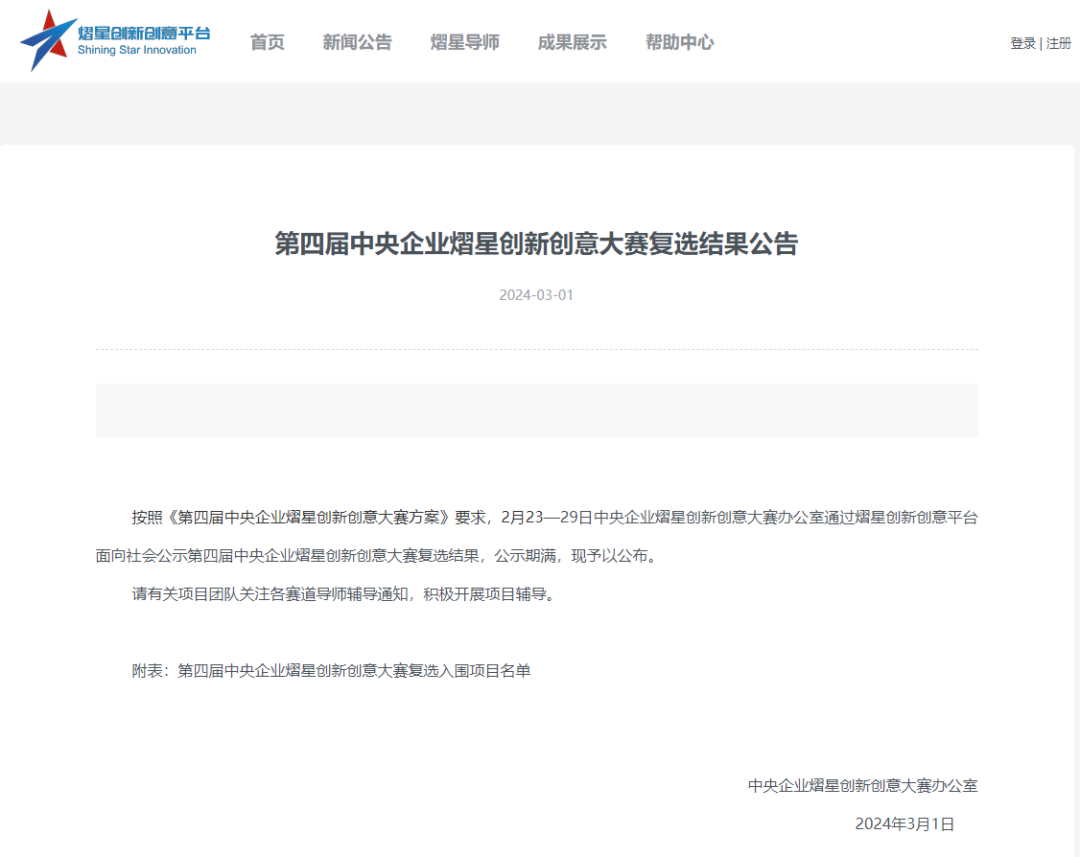Click the publish date 2024-03-01
The width and height of the screenshot is (1080, 857).
pos(536,295)
